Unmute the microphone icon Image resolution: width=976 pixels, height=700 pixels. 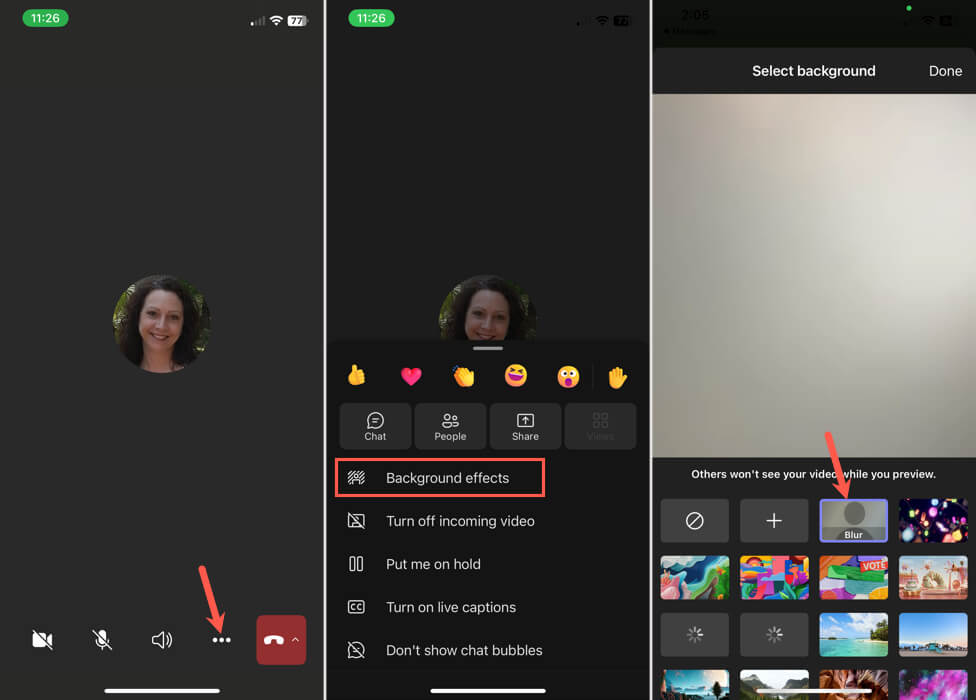(102, 640)
